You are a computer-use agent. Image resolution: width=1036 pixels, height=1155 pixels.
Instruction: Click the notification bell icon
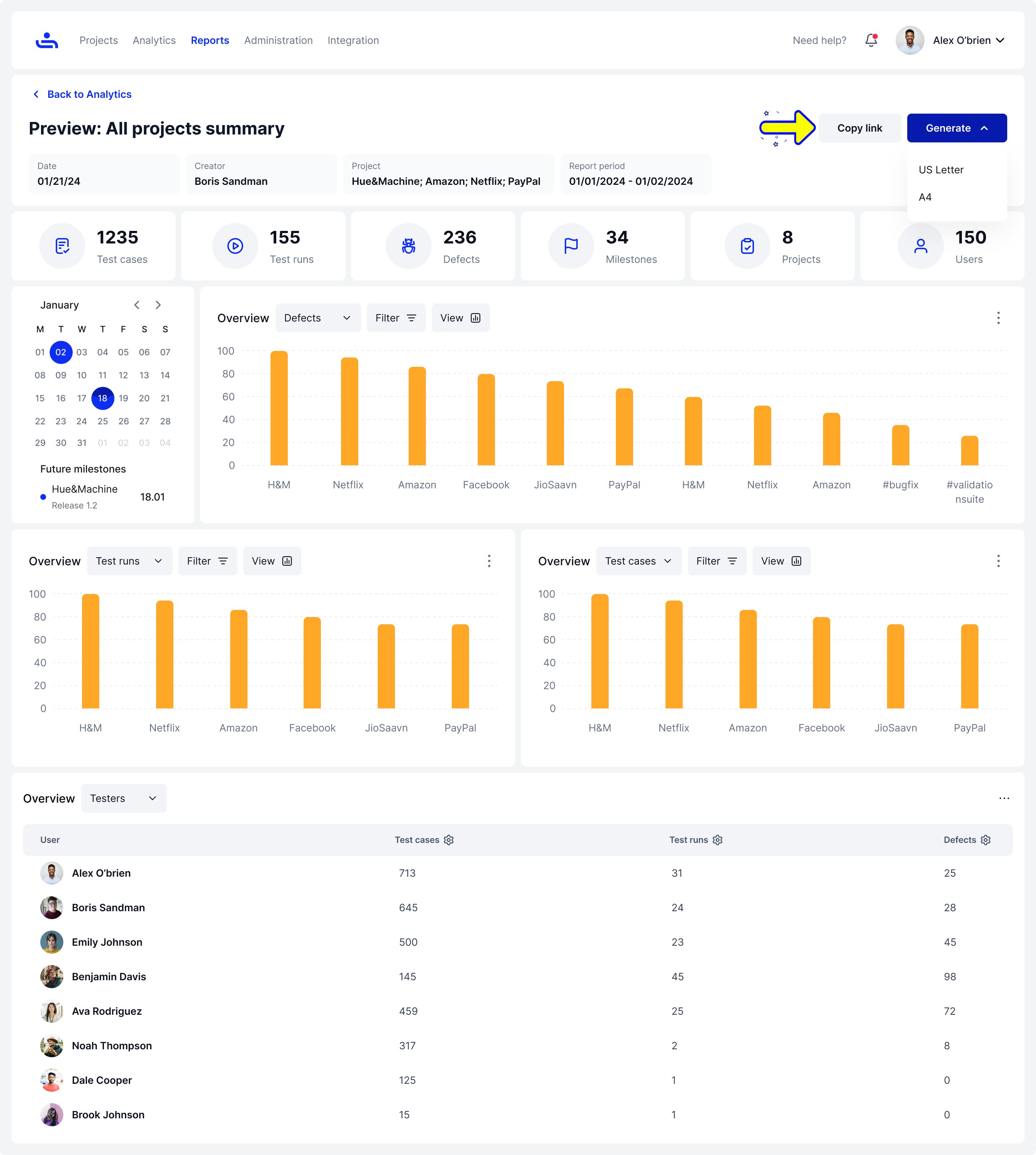click(x=871, y=40)
